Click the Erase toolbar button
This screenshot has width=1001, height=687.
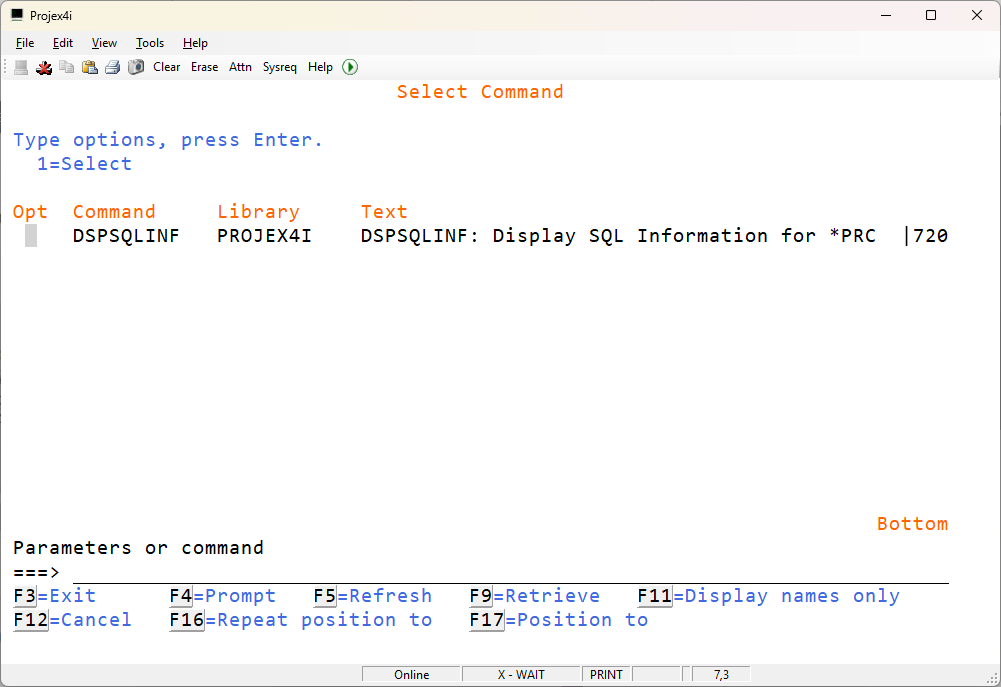pos(204,67)
